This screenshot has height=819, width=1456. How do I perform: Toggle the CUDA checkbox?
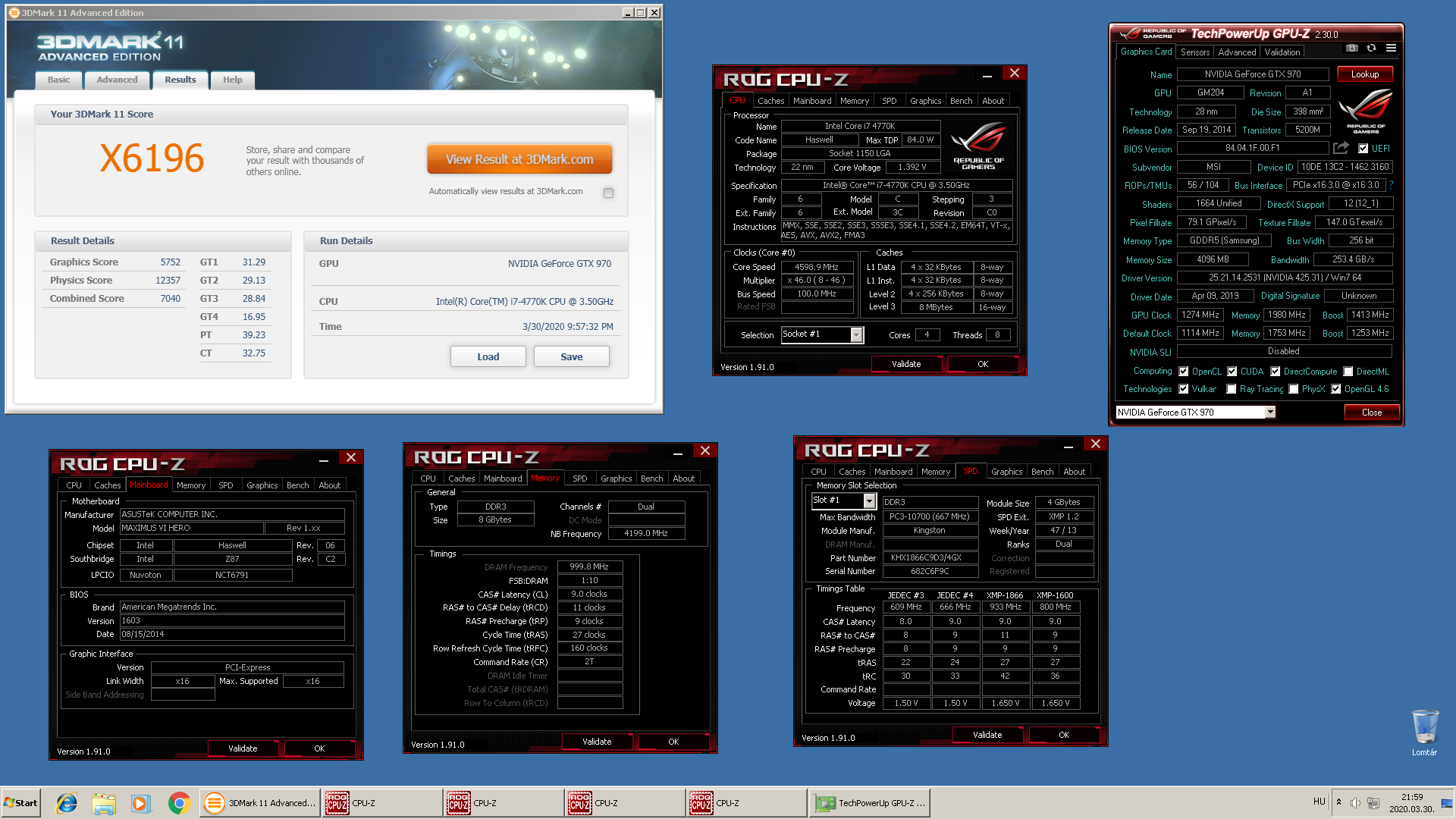pos(1232,372)
